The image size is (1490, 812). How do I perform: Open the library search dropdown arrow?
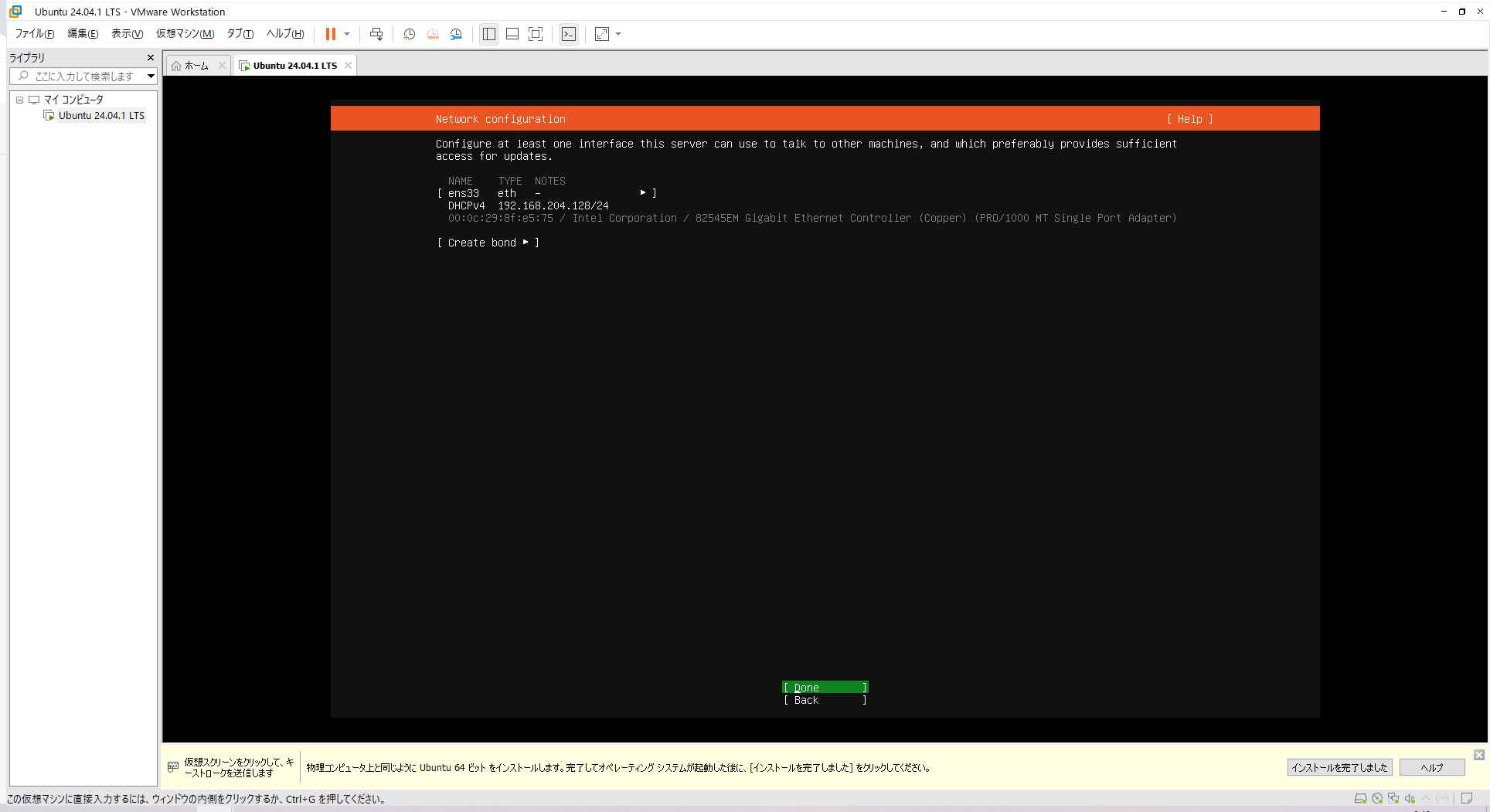click(151, 76)
